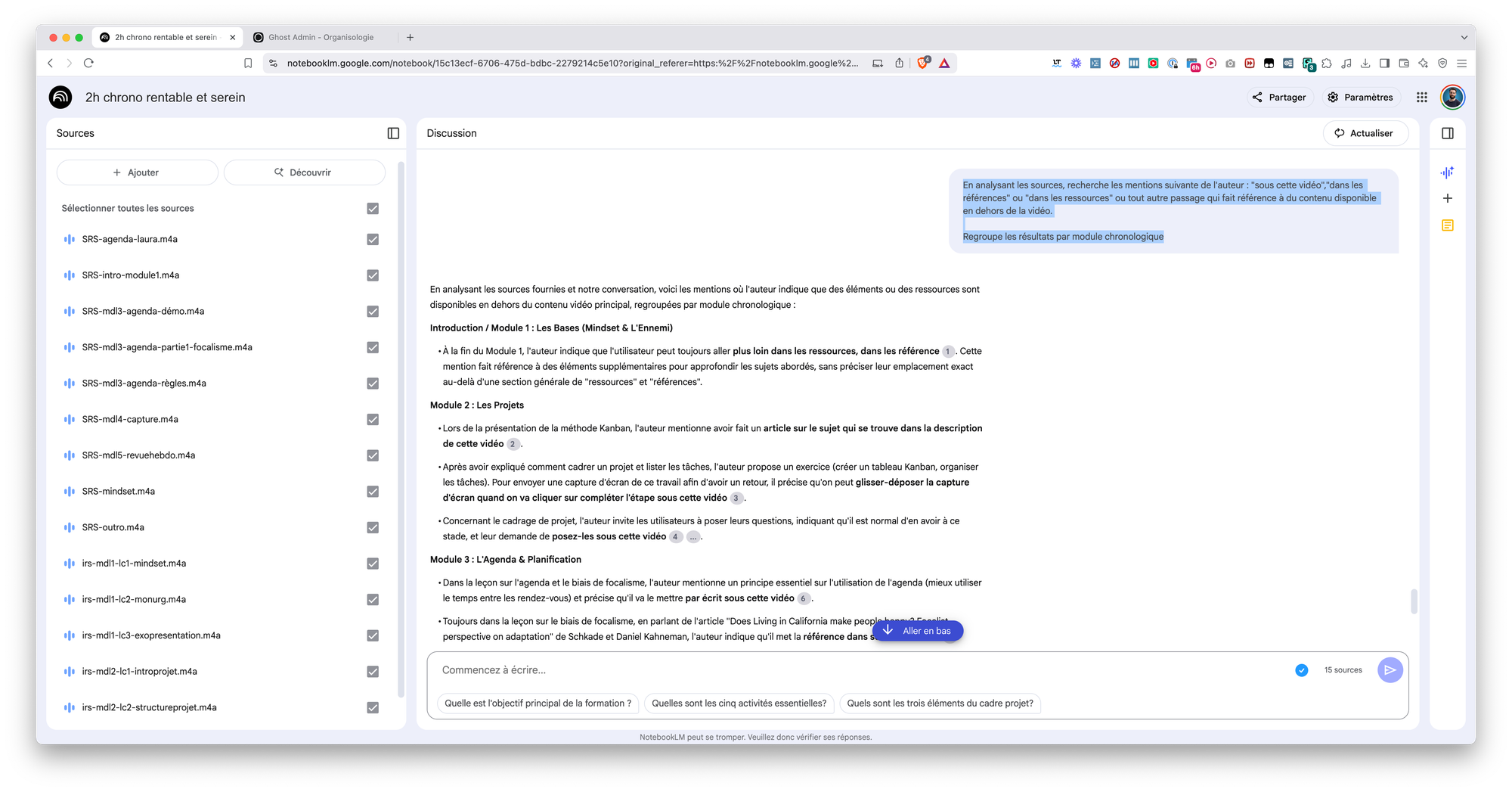Uncheck SRS-mdl3-agenda-règles.m4a source
Viewport: 1512px width, 792px height.
click(x=373, y=384)
